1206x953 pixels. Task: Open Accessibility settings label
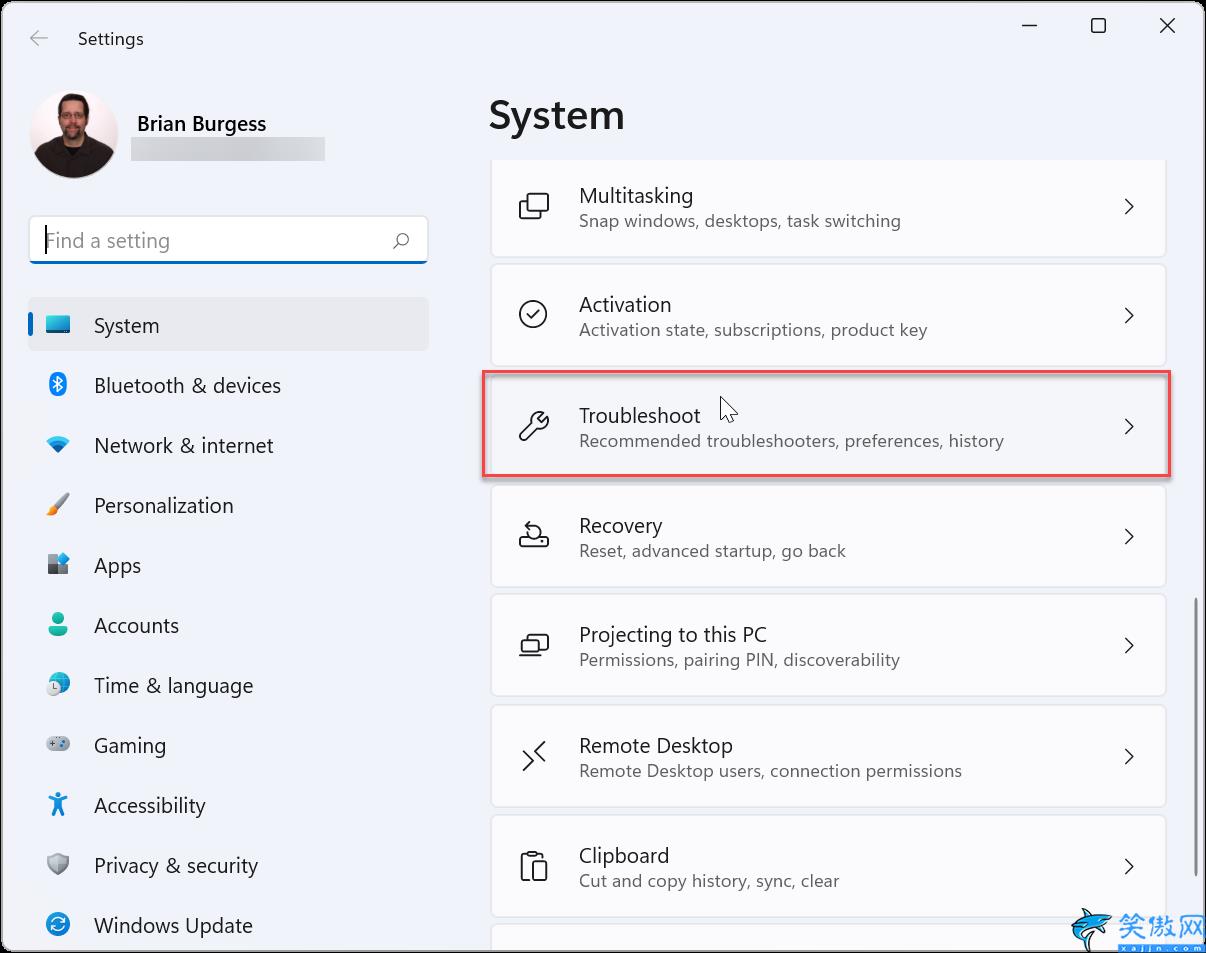point(150,806)
